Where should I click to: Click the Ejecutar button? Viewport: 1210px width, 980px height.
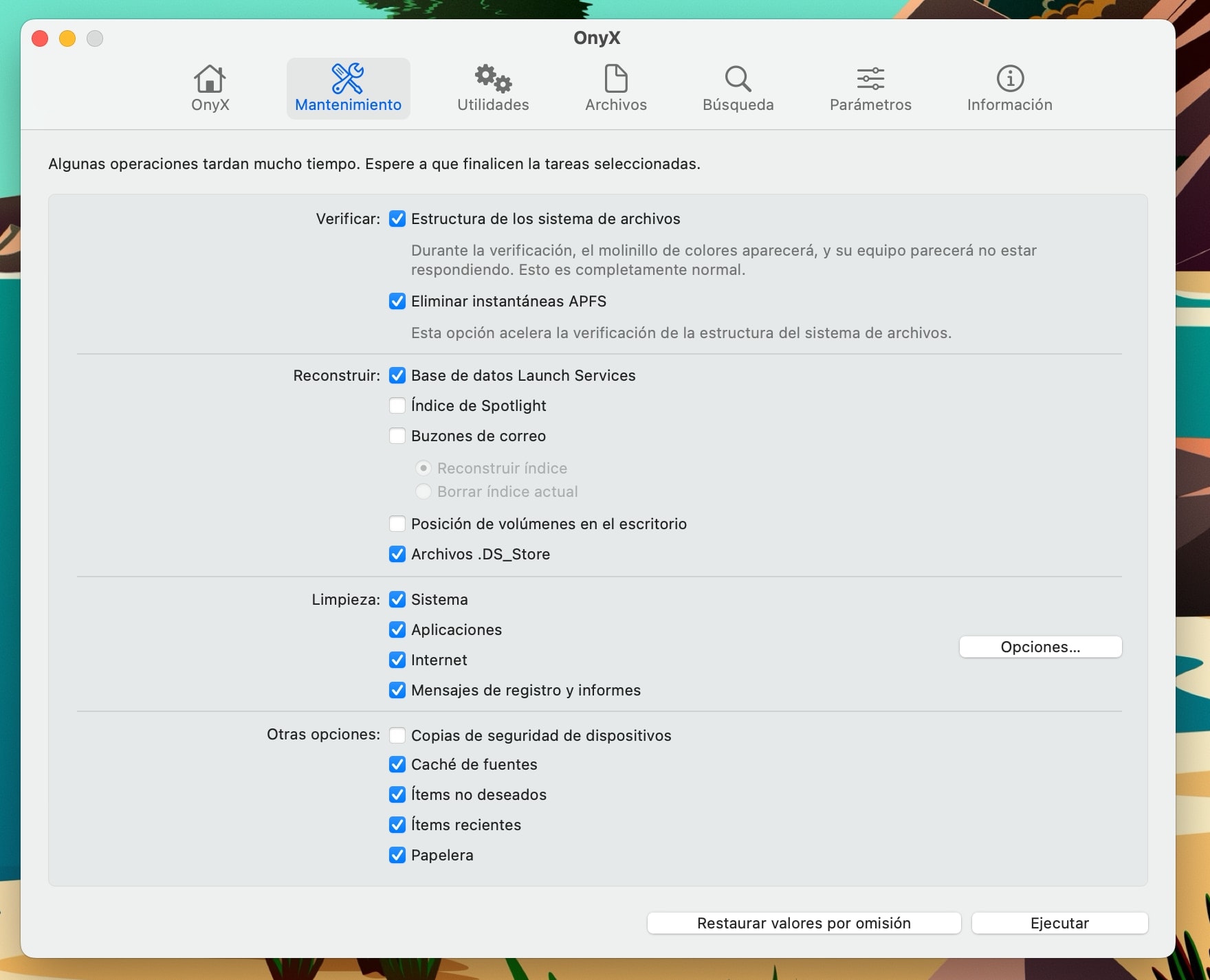[1059, 923]
